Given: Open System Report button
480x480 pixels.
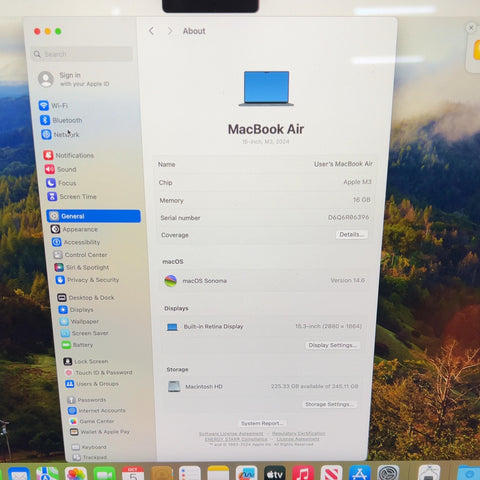Looking at the screenshot, I should coord(262,423).
